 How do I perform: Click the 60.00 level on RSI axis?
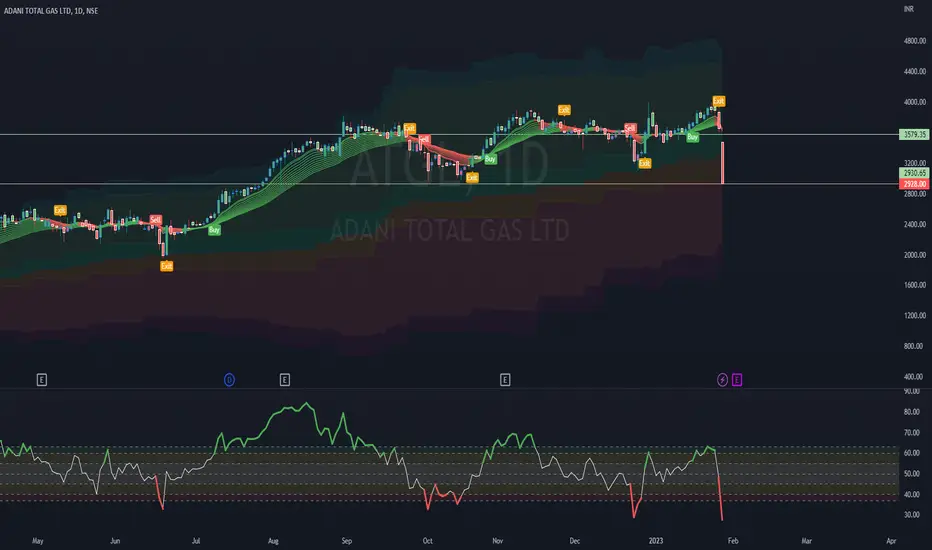pyautogui.click(x=912, y=452)
